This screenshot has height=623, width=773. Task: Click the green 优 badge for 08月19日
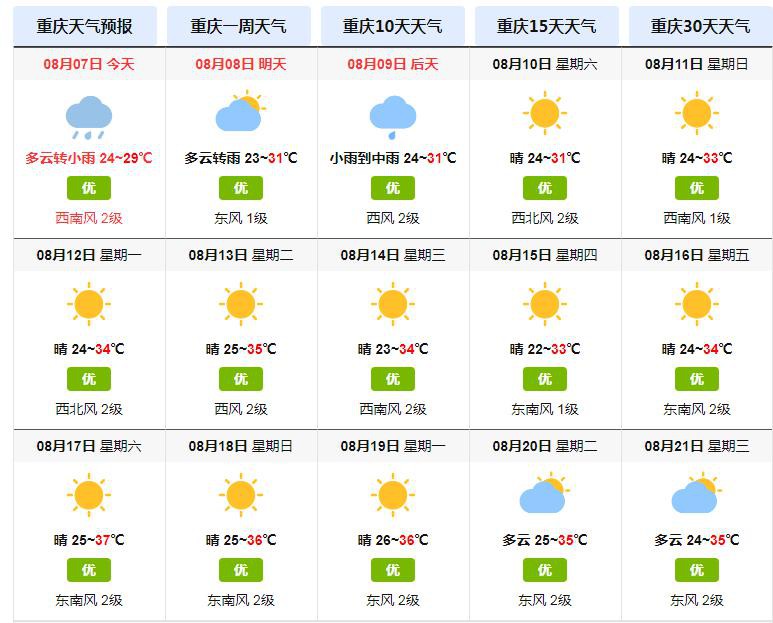(x=393, y=570)
